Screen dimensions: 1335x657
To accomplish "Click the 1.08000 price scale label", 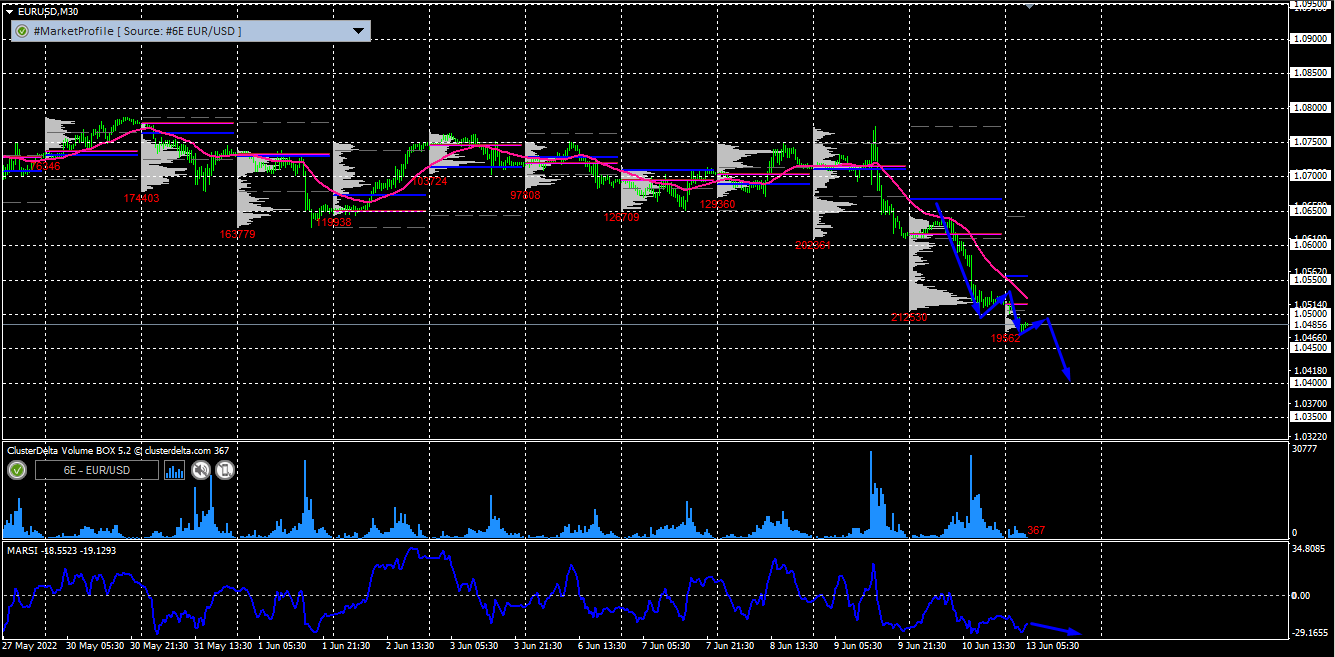I will click(1309, 107).
